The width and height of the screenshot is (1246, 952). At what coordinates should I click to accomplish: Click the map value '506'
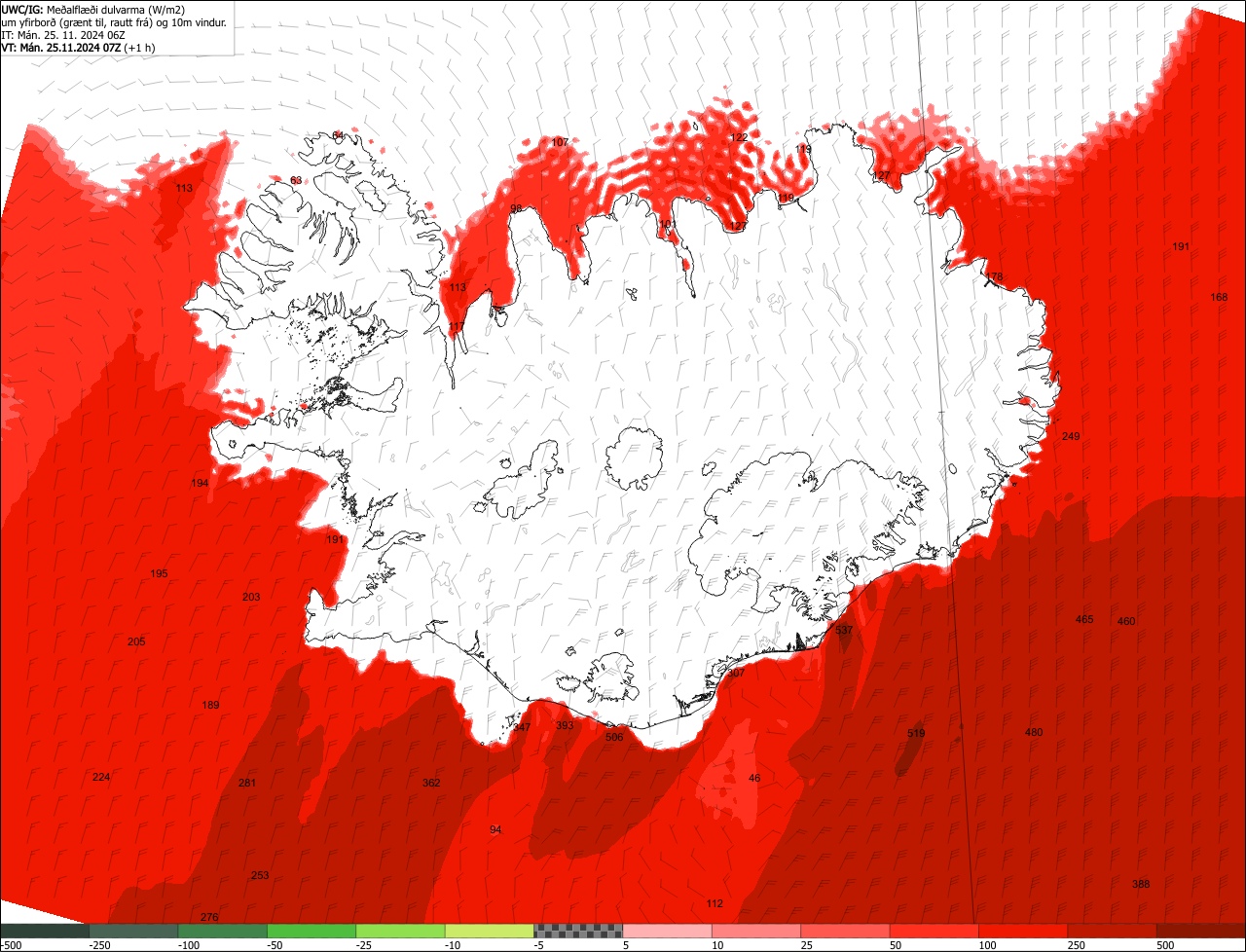coord(614,737)
